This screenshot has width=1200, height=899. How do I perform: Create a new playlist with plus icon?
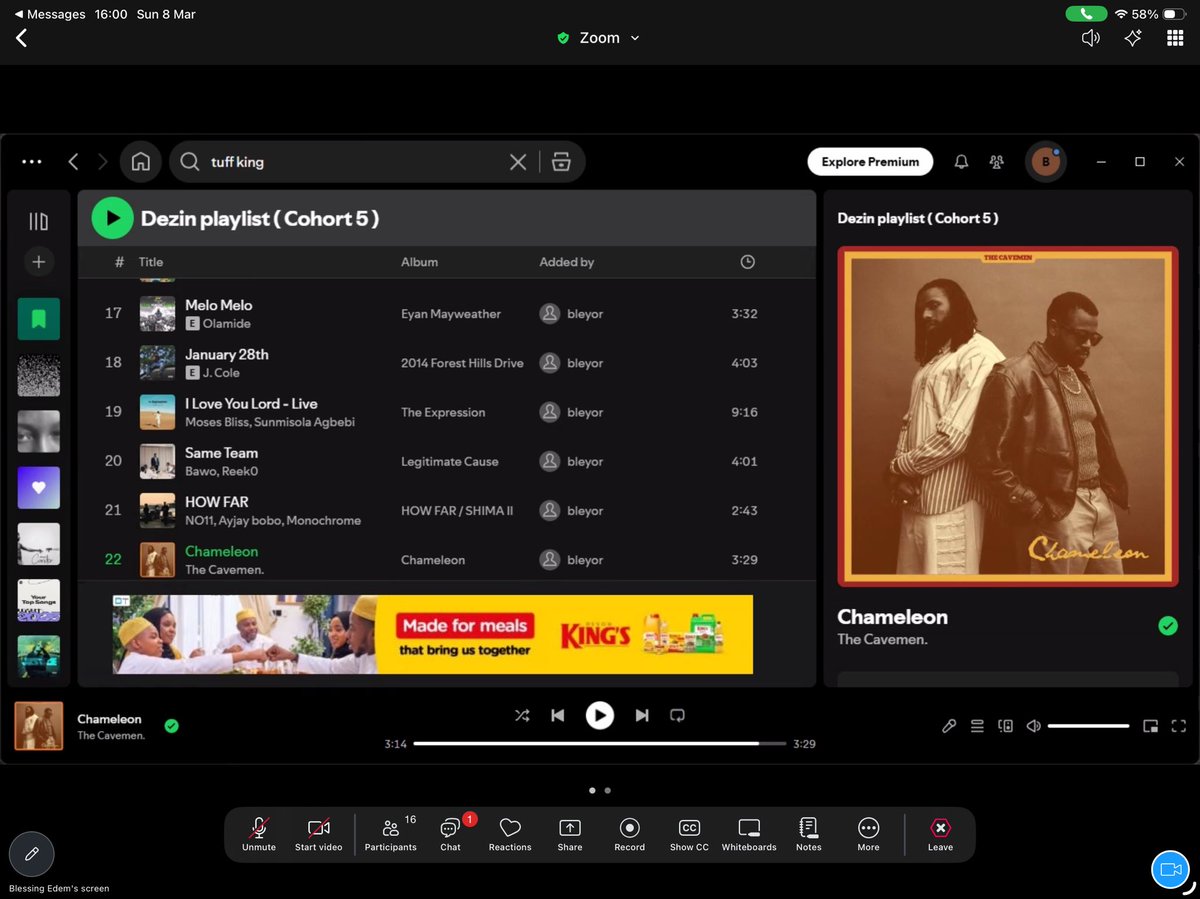(x=38, y=262)
